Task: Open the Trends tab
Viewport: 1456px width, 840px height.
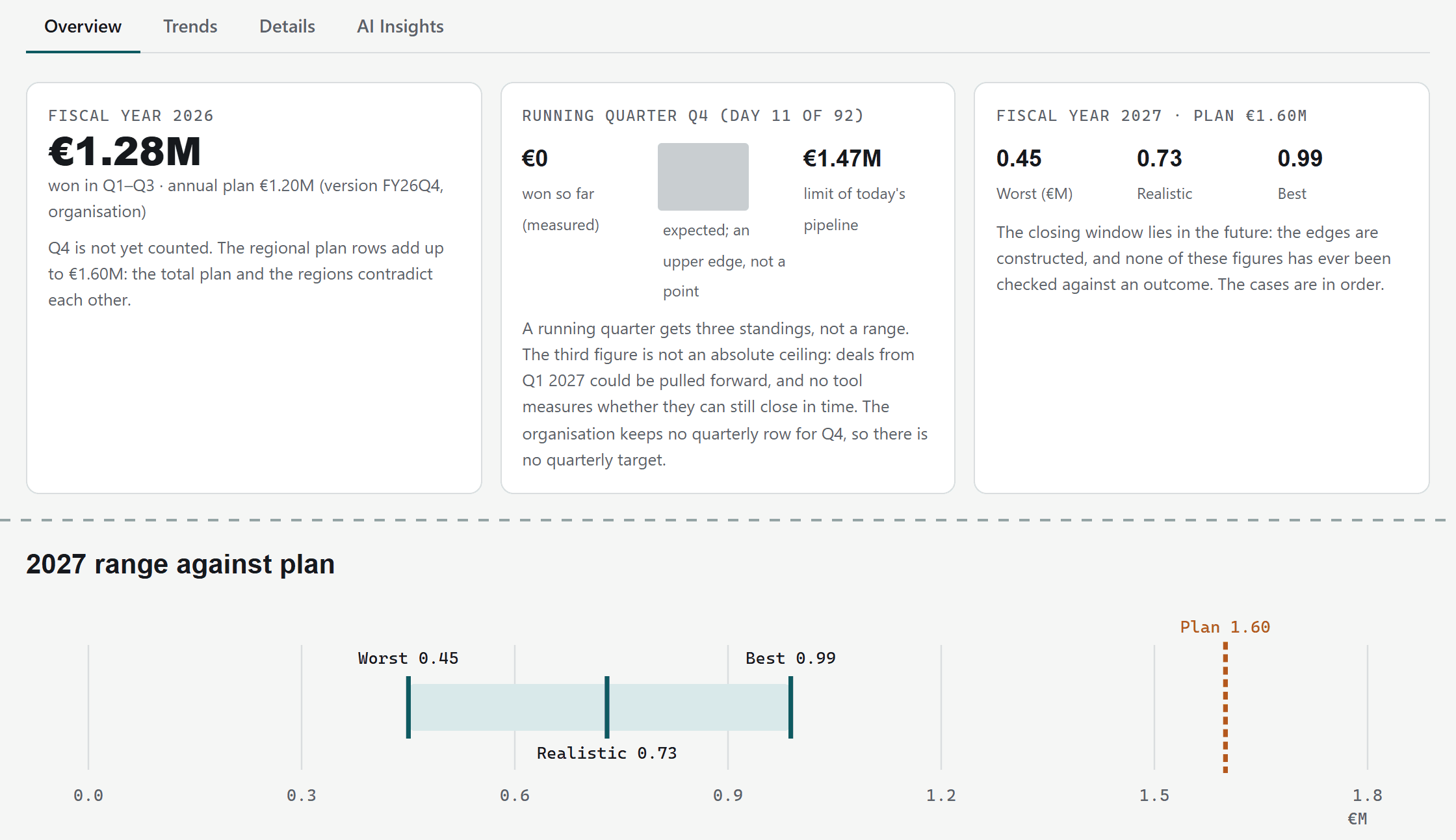Action: tap(190, 27)
